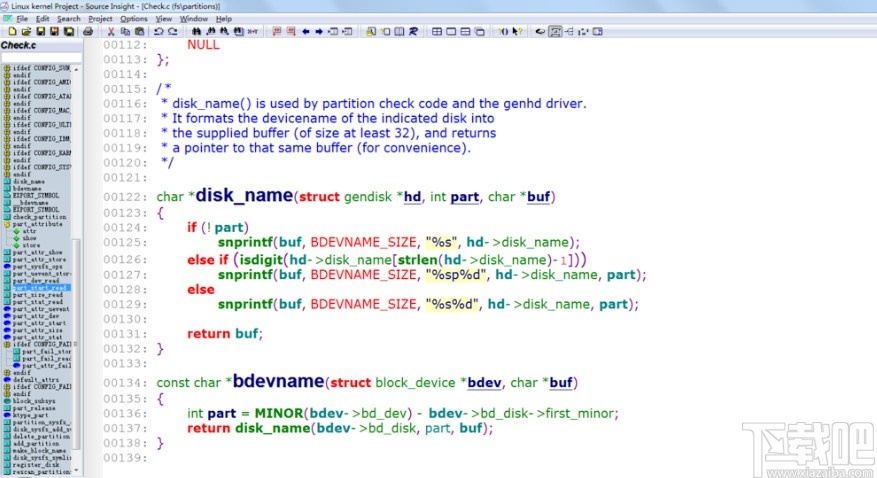
Task: Click the Source Insight title bar app icon
Action: point(4,6)
